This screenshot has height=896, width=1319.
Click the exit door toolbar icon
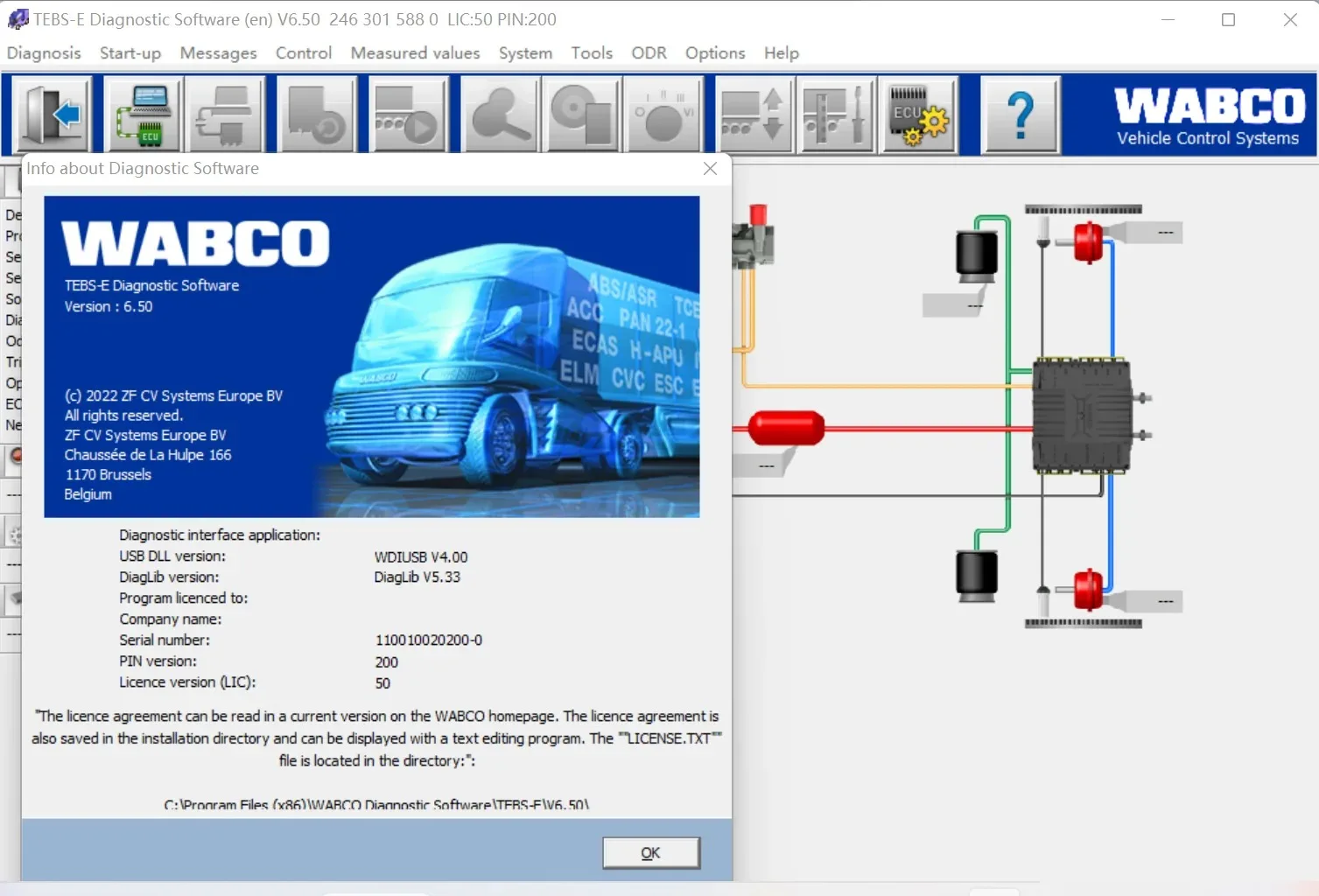pyautogui.click(x=53, y=115)
